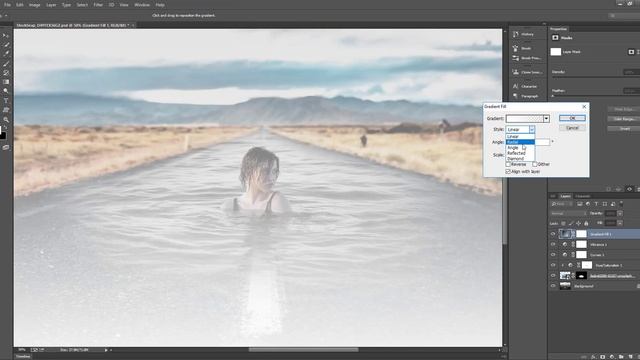Select the Gradient tool in the toolbar
Viewport: 640px width, 360px height.
click(6, 82)
